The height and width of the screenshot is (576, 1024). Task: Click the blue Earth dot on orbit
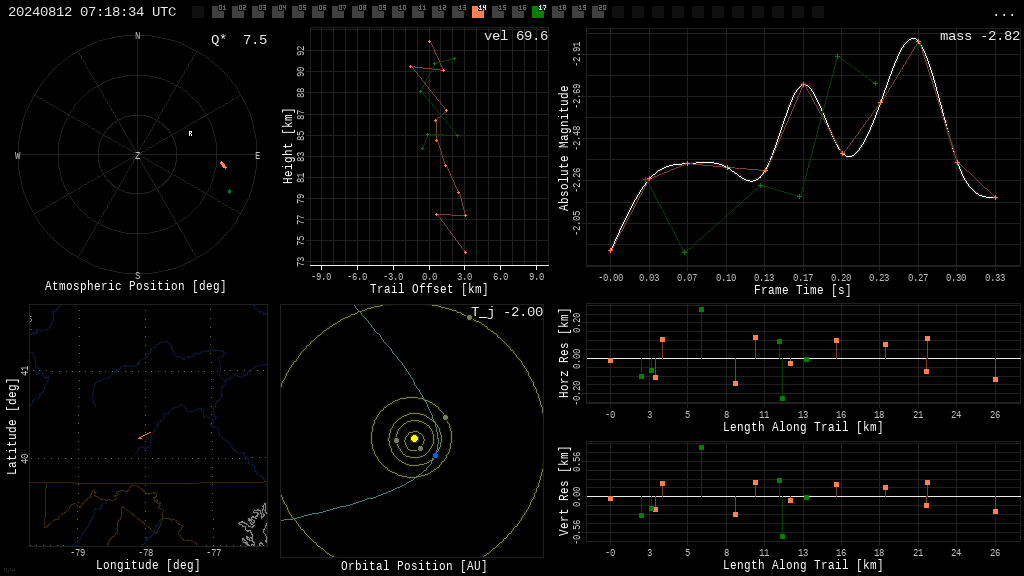pos(436,455)
